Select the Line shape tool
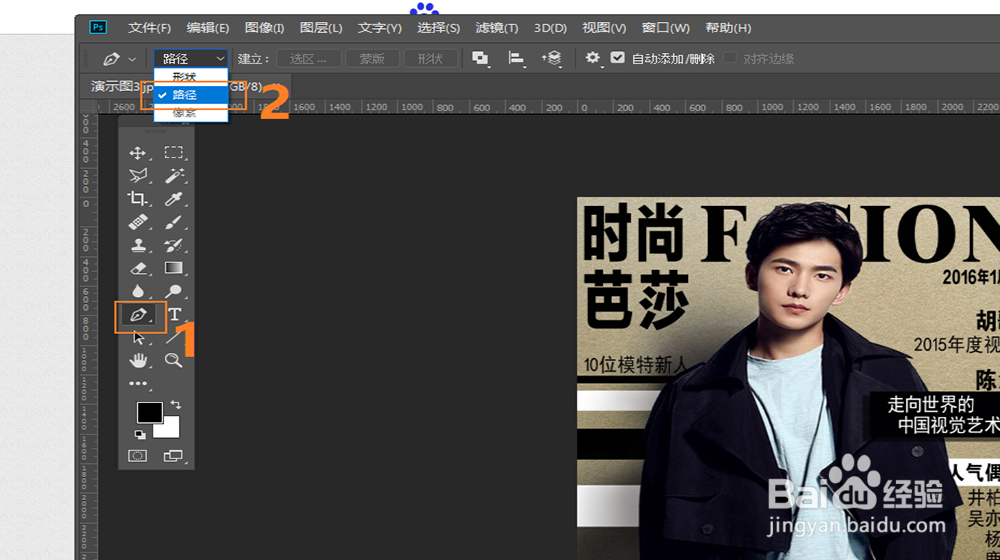 coord(172,338)
